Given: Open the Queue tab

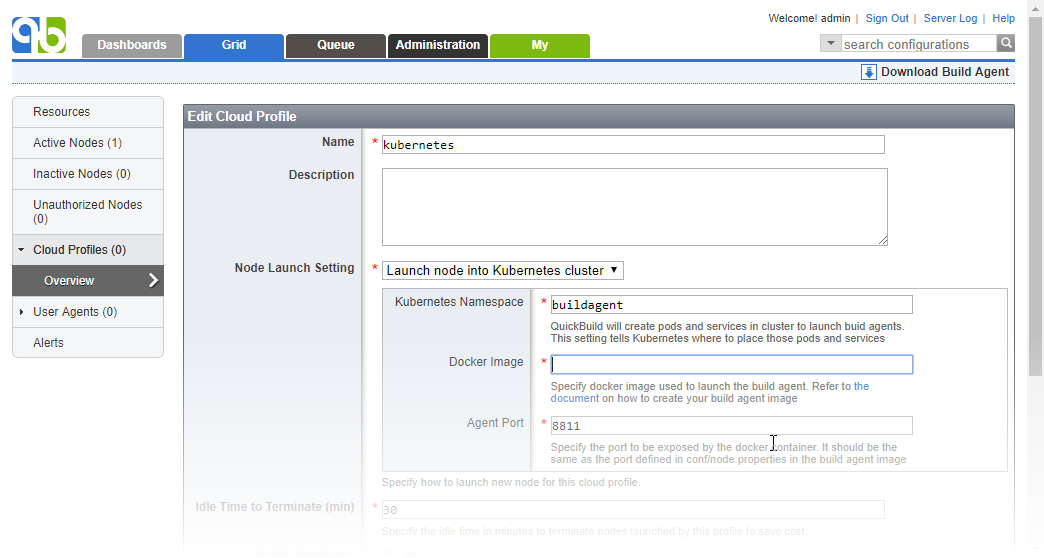Looking at the screenshot, I should [336, 45].
